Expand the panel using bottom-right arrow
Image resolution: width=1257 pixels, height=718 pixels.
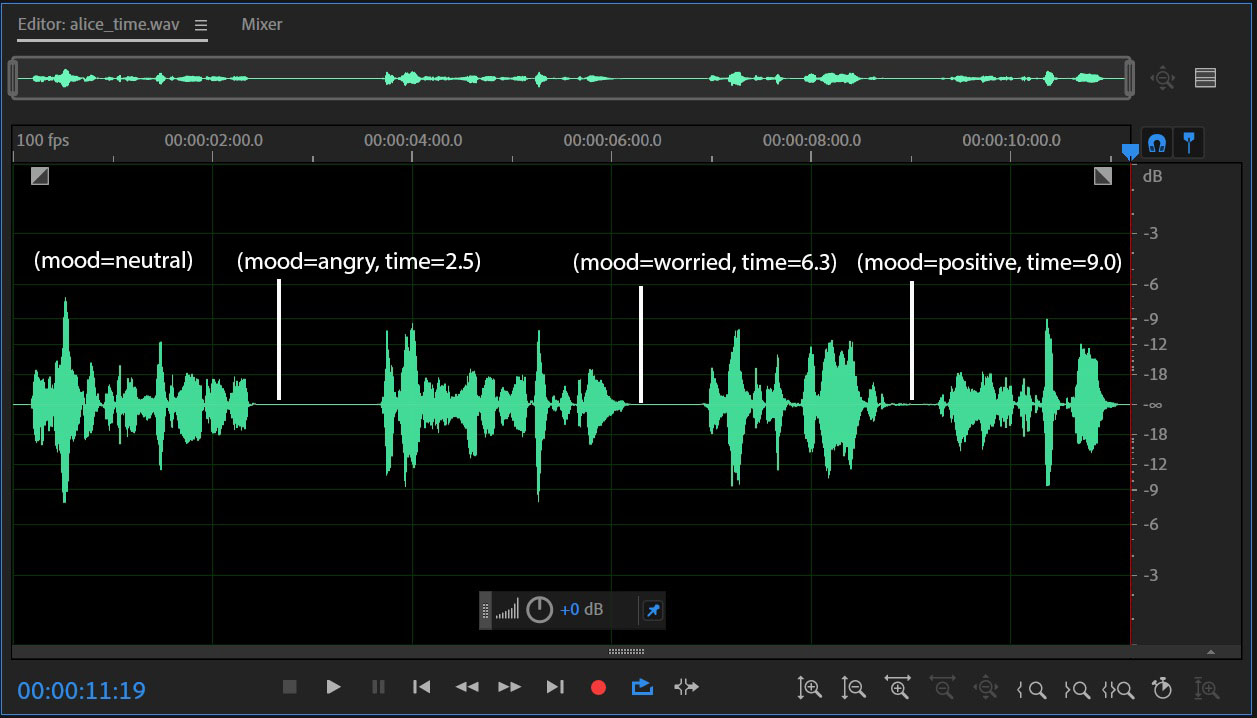click(x=1210, y=652)
